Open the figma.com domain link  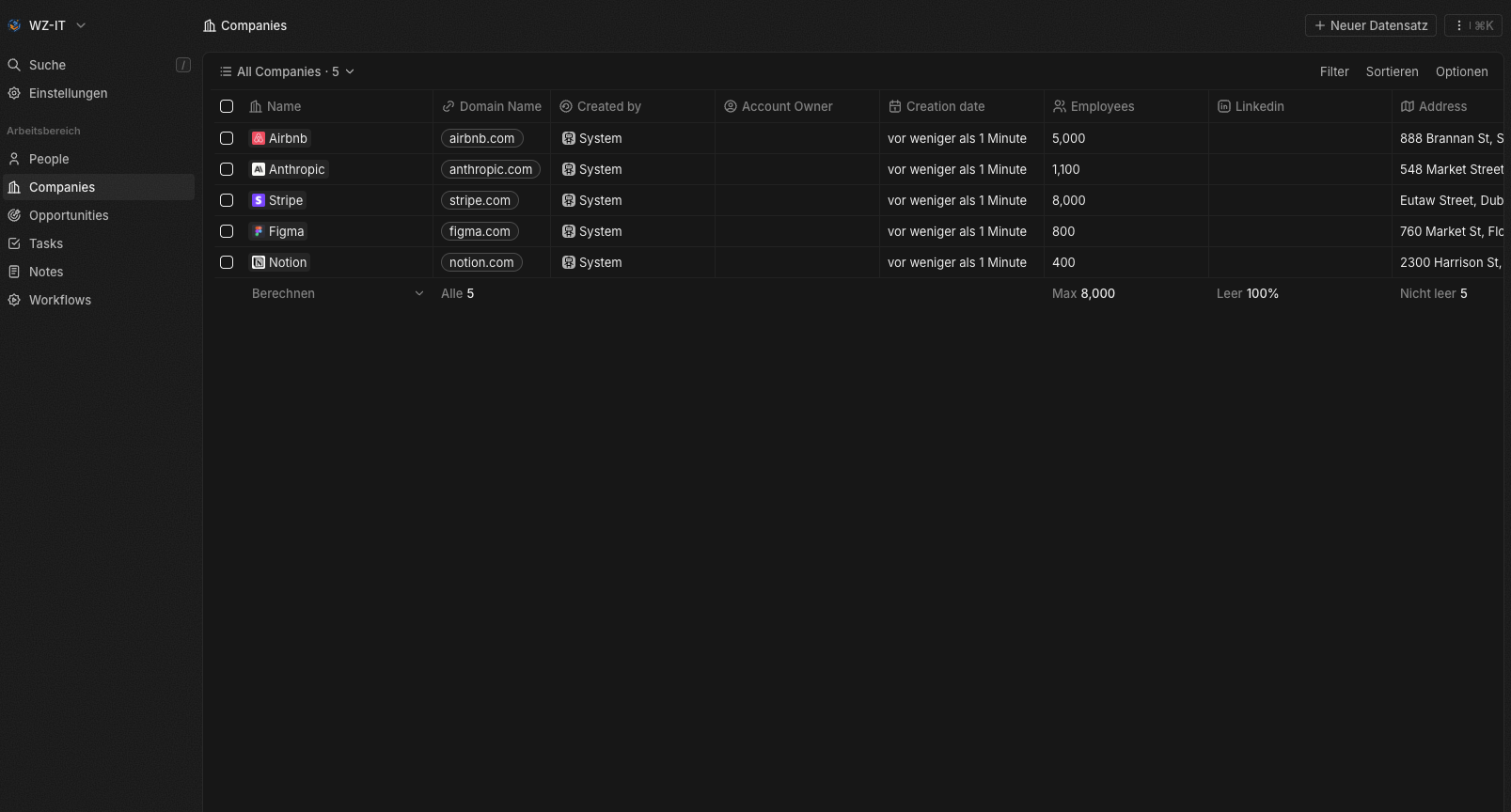(x=480, y=231)
